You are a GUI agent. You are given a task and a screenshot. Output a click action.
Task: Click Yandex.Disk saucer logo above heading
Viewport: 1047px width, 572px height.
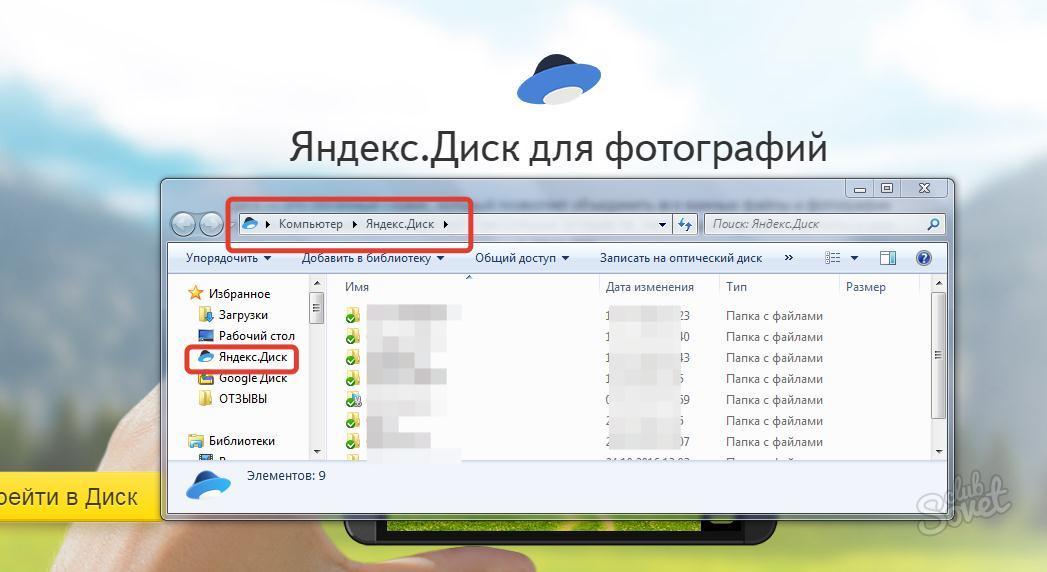[x=559, y=79]
